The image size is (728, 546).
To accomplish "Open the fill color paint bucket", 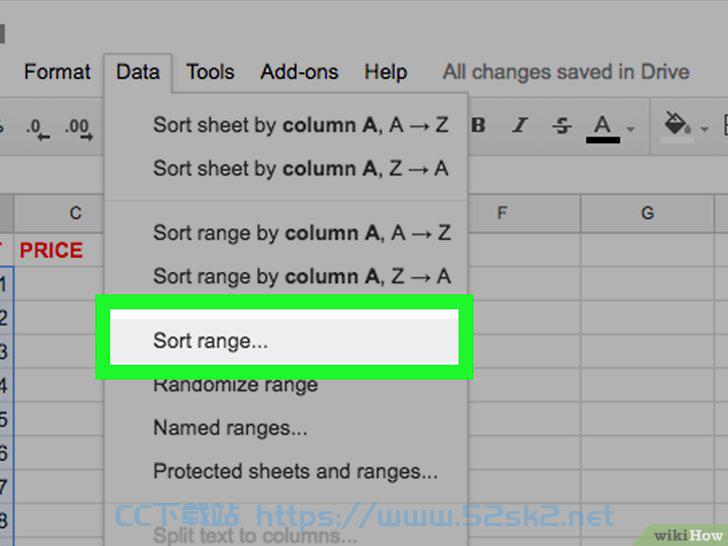I will tap(677, 125).
